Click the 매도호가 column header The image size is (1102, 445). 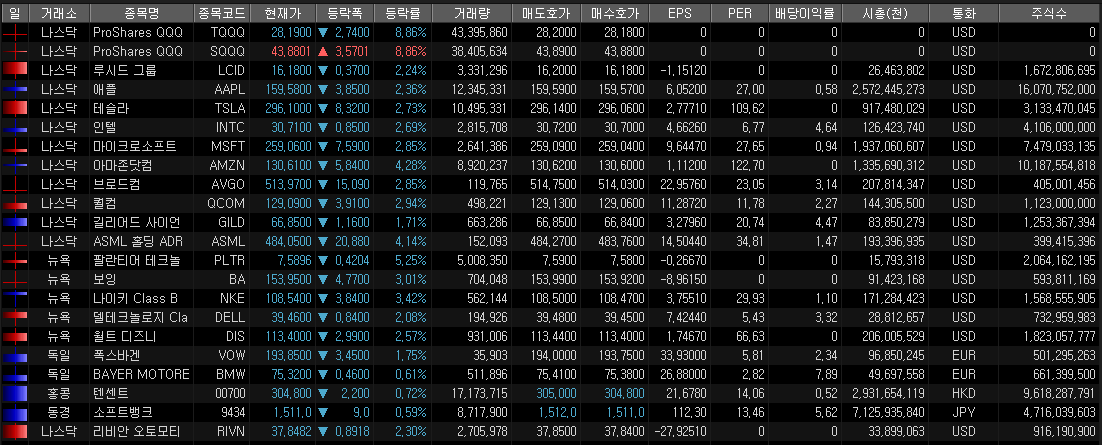click(545, 12)
